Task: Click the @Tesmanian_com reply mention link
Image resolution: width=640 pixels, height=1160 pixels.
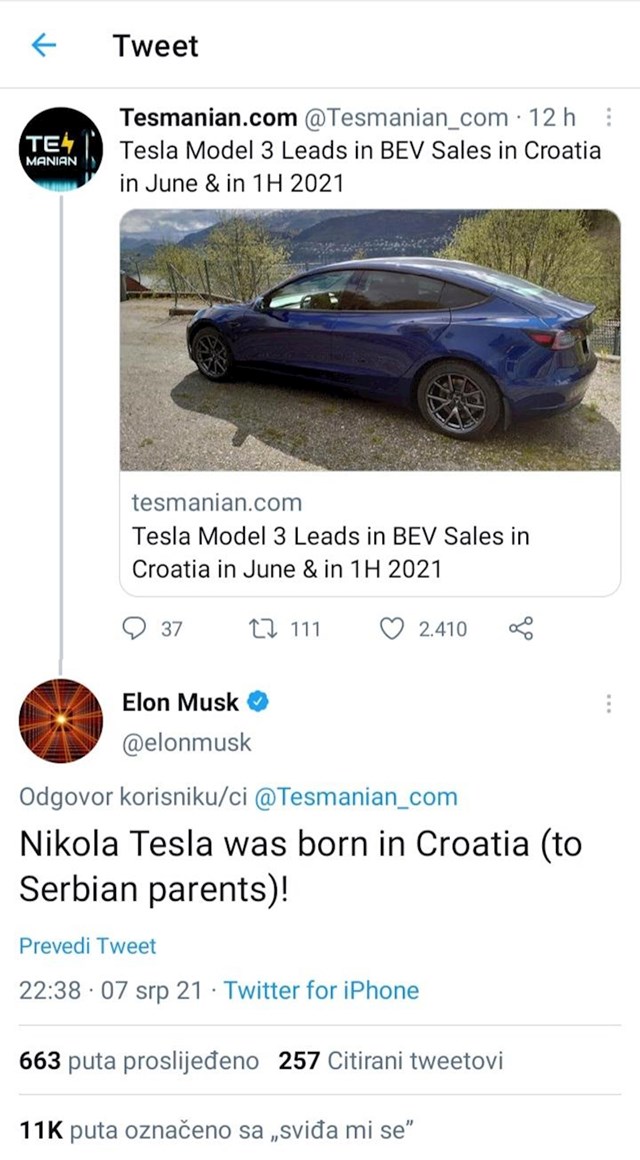Action: (x=356, y=798)
